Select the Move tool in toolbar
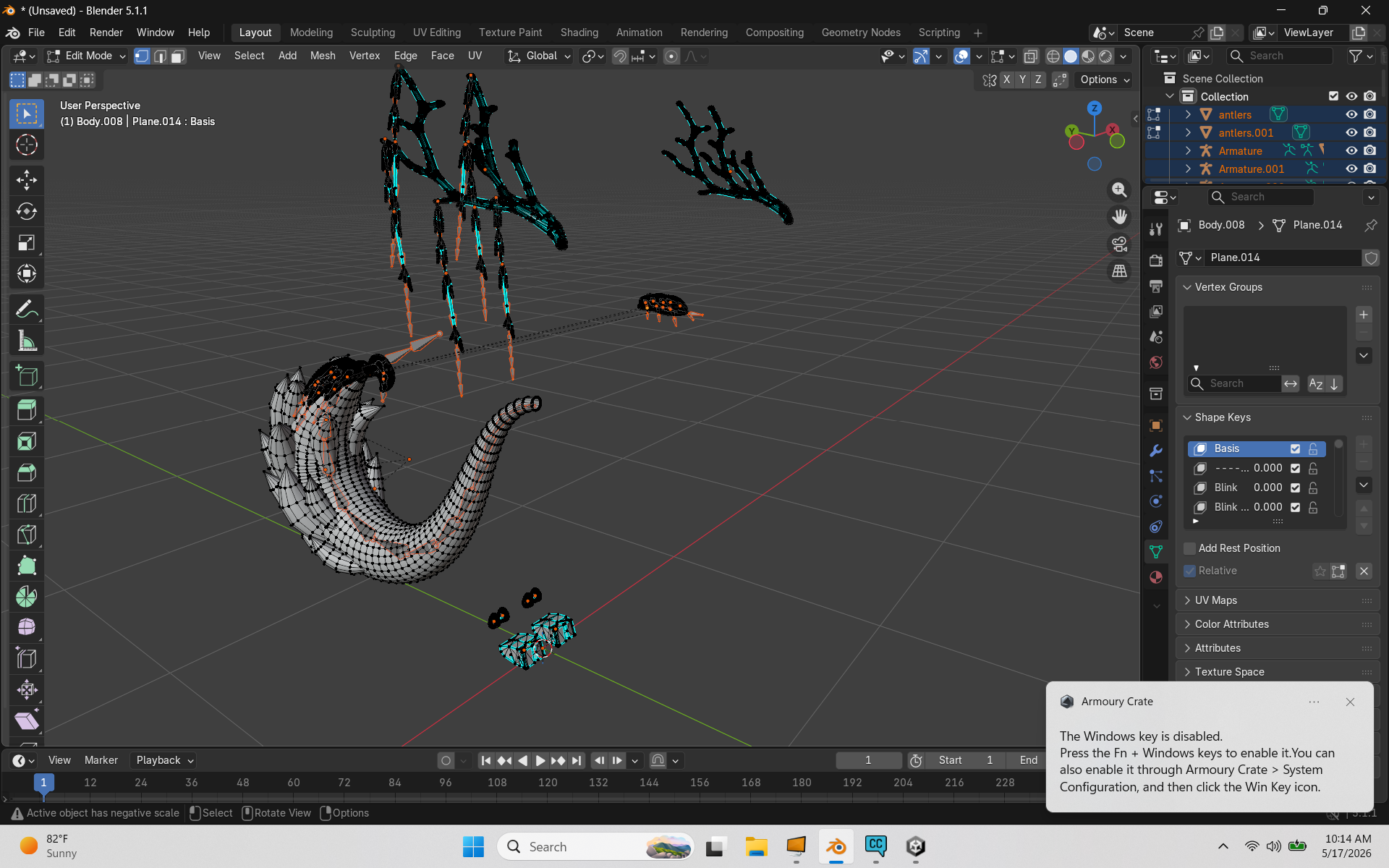The image size is (1389, 868). [x=27, y=180]
